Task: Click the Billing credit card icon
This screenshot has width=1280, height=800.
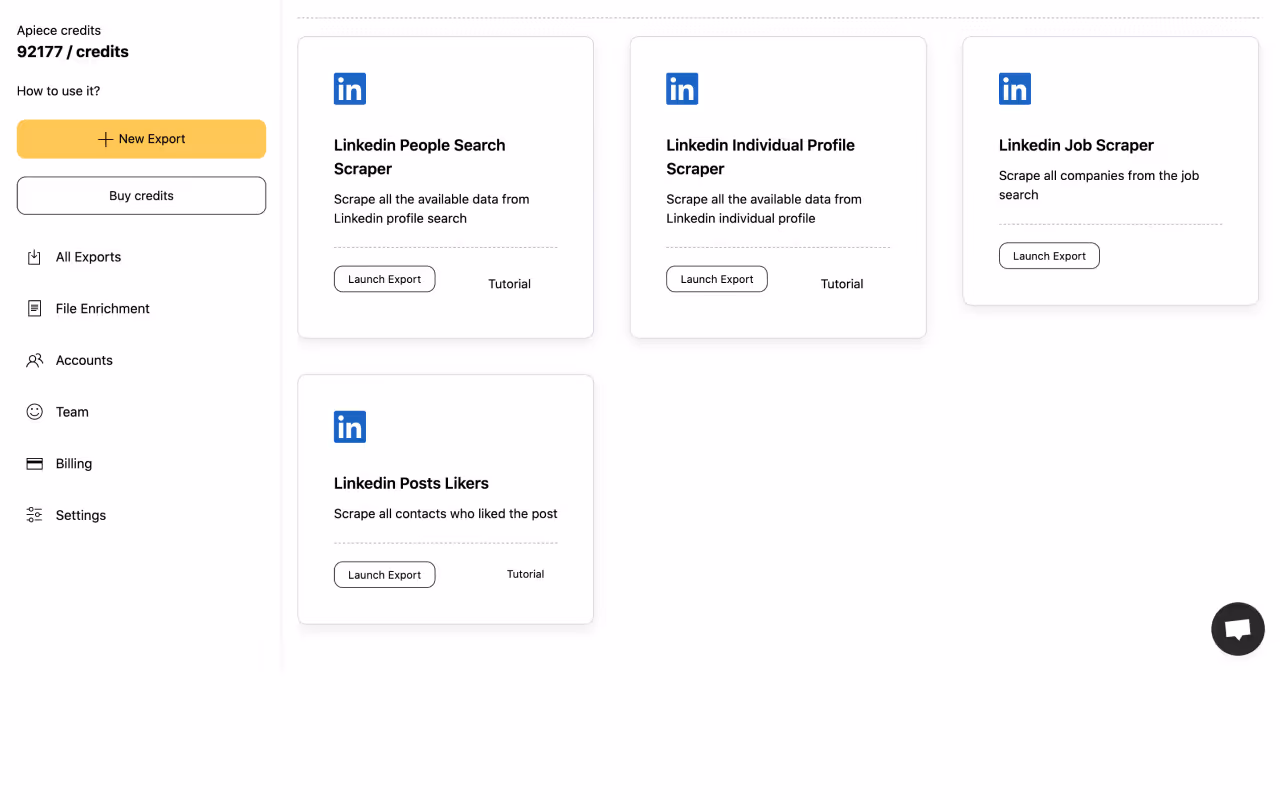Action: [x=34, y=464]
